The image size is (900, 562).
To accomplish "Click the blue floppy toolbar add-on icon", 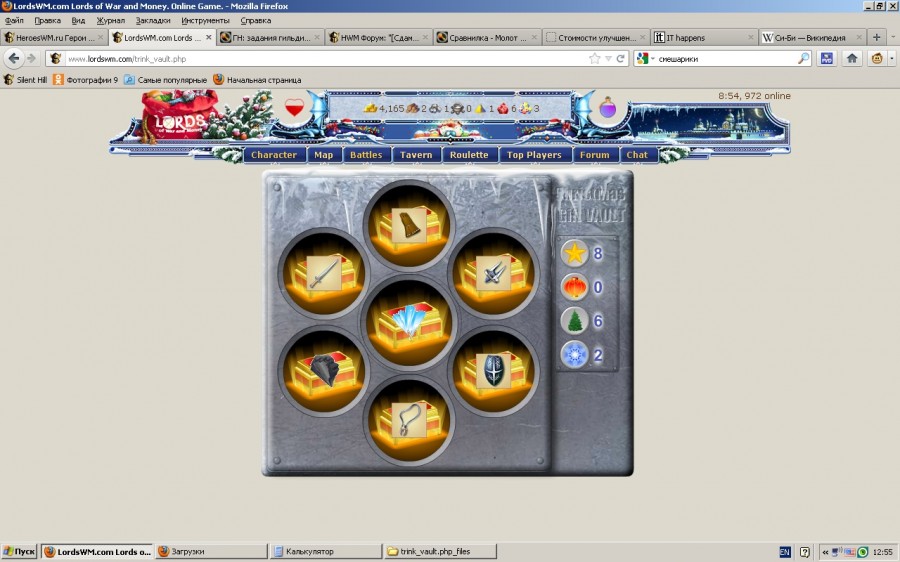I will (827, 59).
